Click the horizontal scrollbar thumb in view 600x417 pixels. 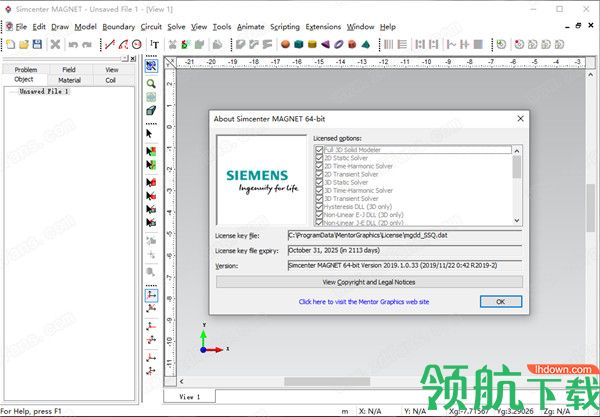[x=327, y=381]
